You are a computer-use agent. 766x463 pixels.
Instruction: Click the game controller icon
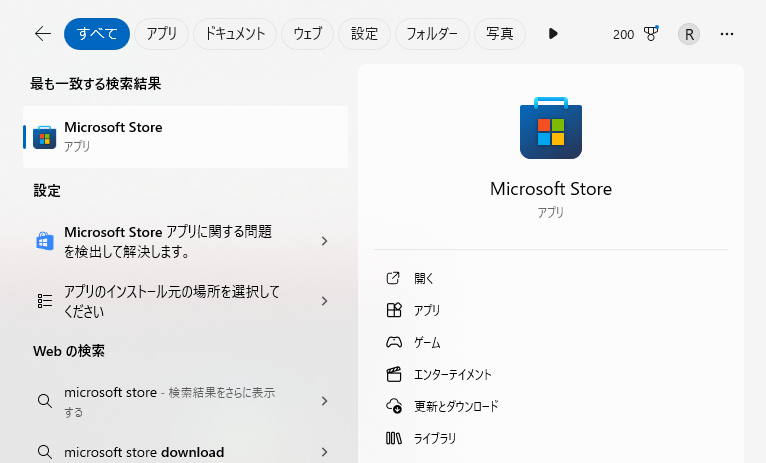[x=394, y=342]
